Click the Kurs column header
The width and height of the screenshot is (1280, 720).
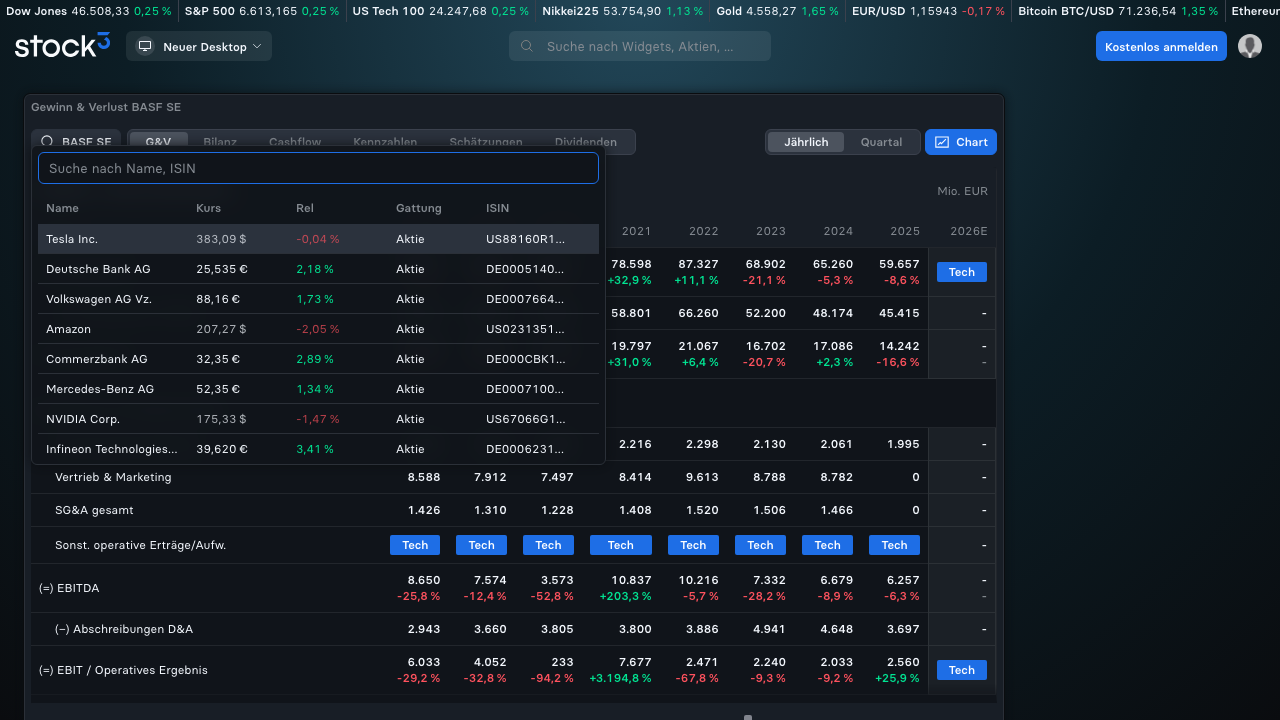209,208
